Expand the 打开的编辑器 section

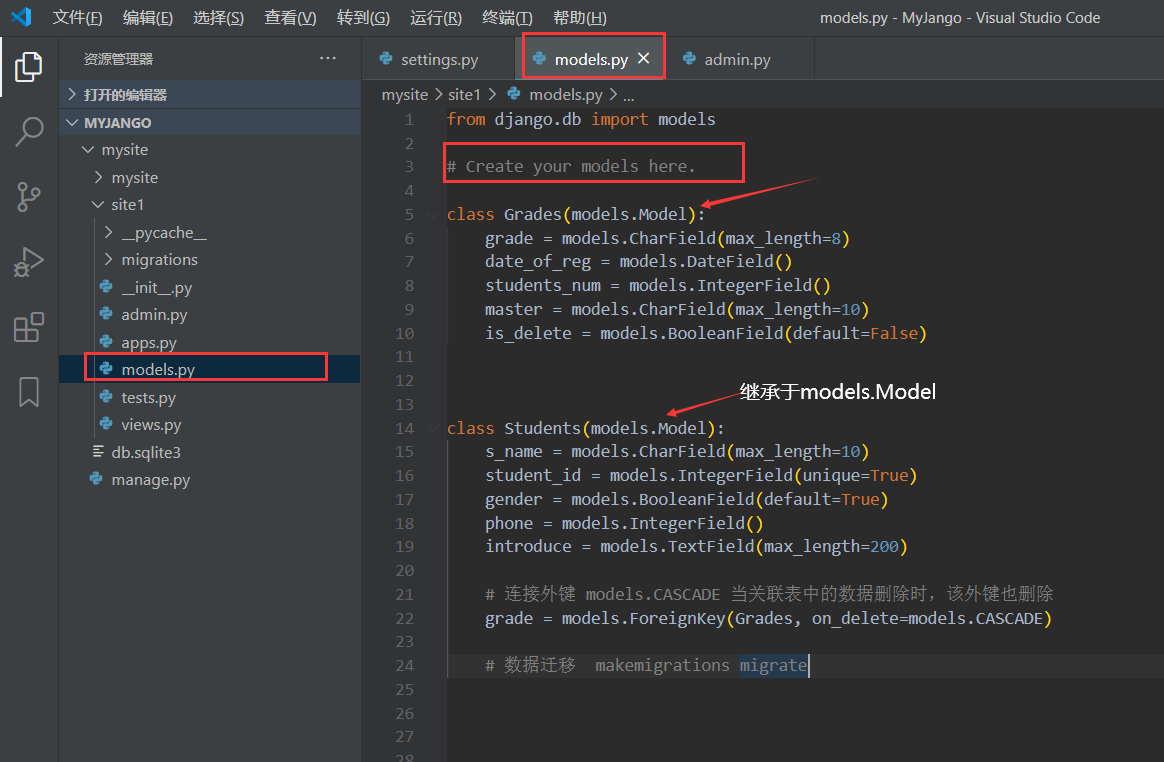coord(209,94)
